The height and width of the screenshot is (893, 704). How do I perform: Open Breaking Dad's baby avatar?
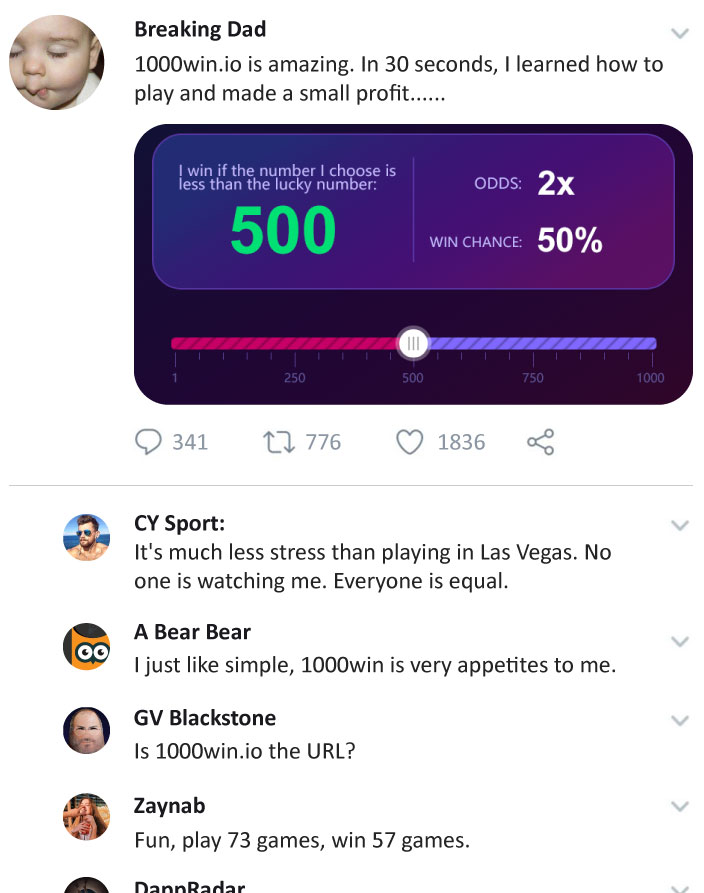pyautogui.click(x=56, y=63)
